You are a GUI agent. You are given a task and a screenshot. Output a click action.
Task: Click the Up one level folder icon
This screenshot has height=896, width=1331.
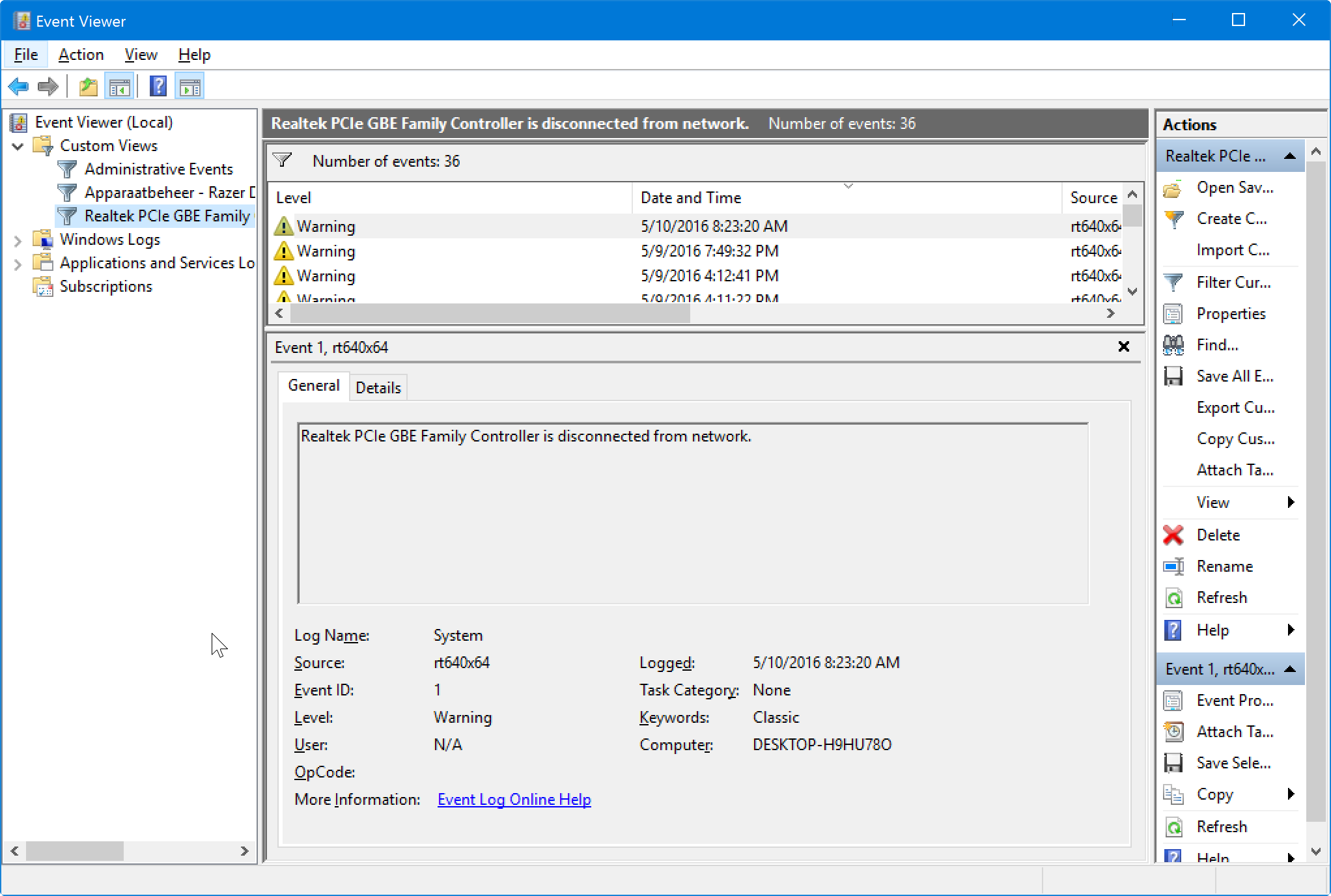[88, 87]
